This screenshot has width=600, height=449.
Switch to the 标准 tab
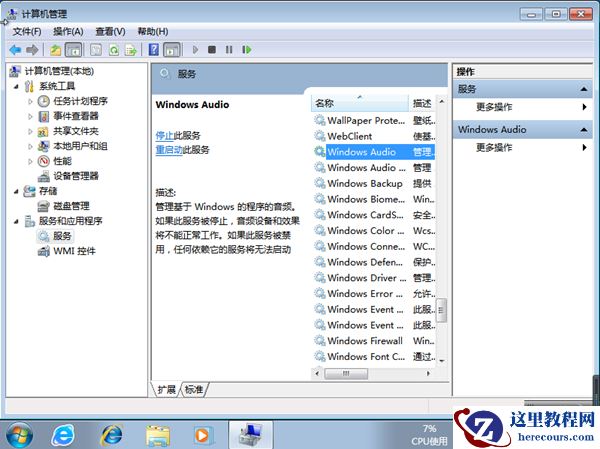(194, 390)
